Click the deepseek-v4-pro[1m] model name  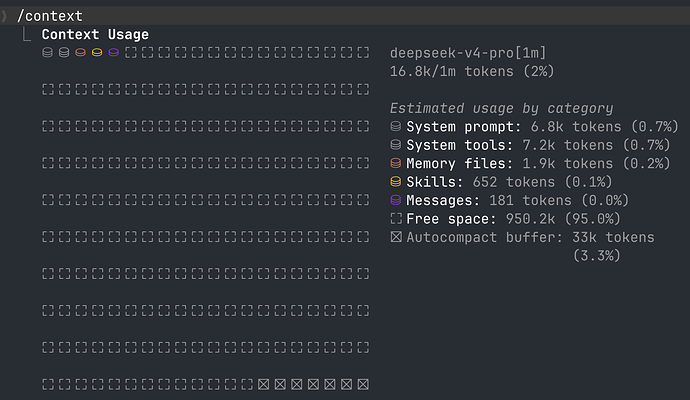click(x=468, y=53)
